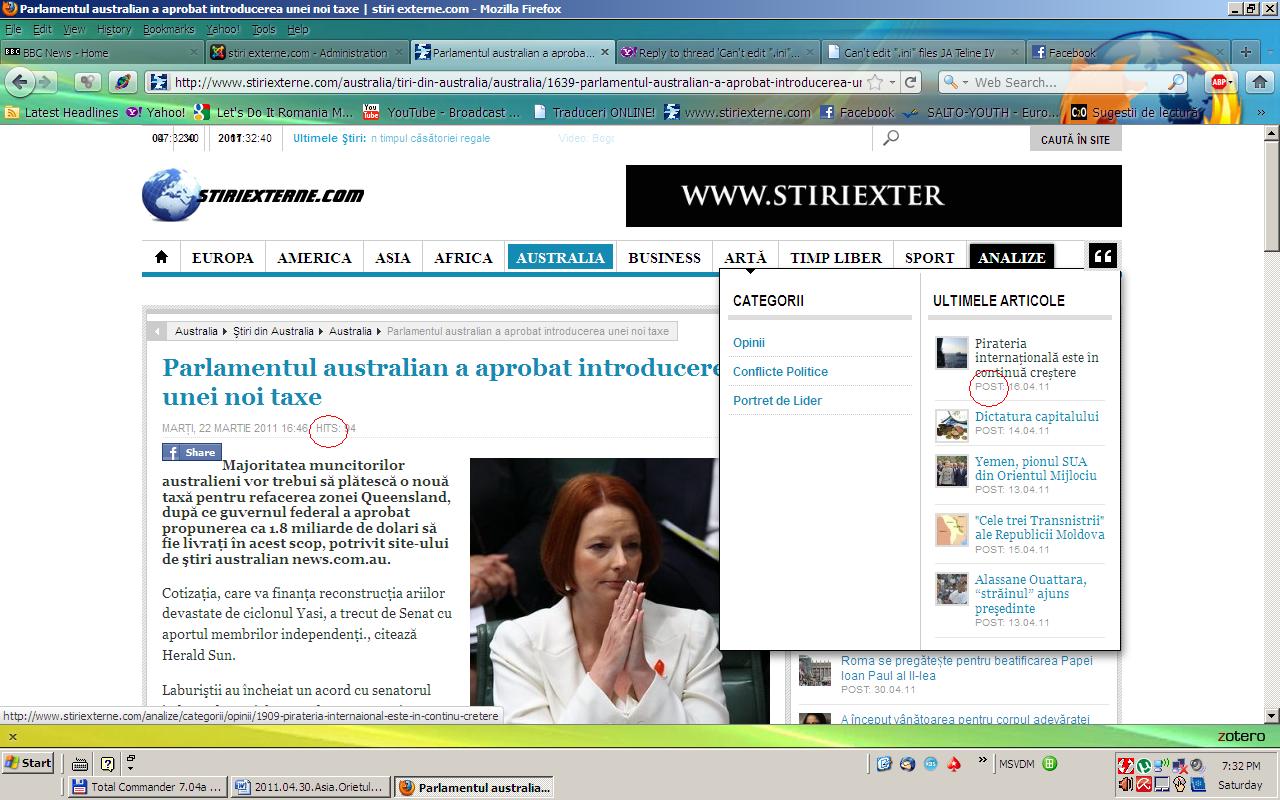Viewport: 1280px width, 800px height.
Task: Click the Facebook Share button
Action: (192, 452)
